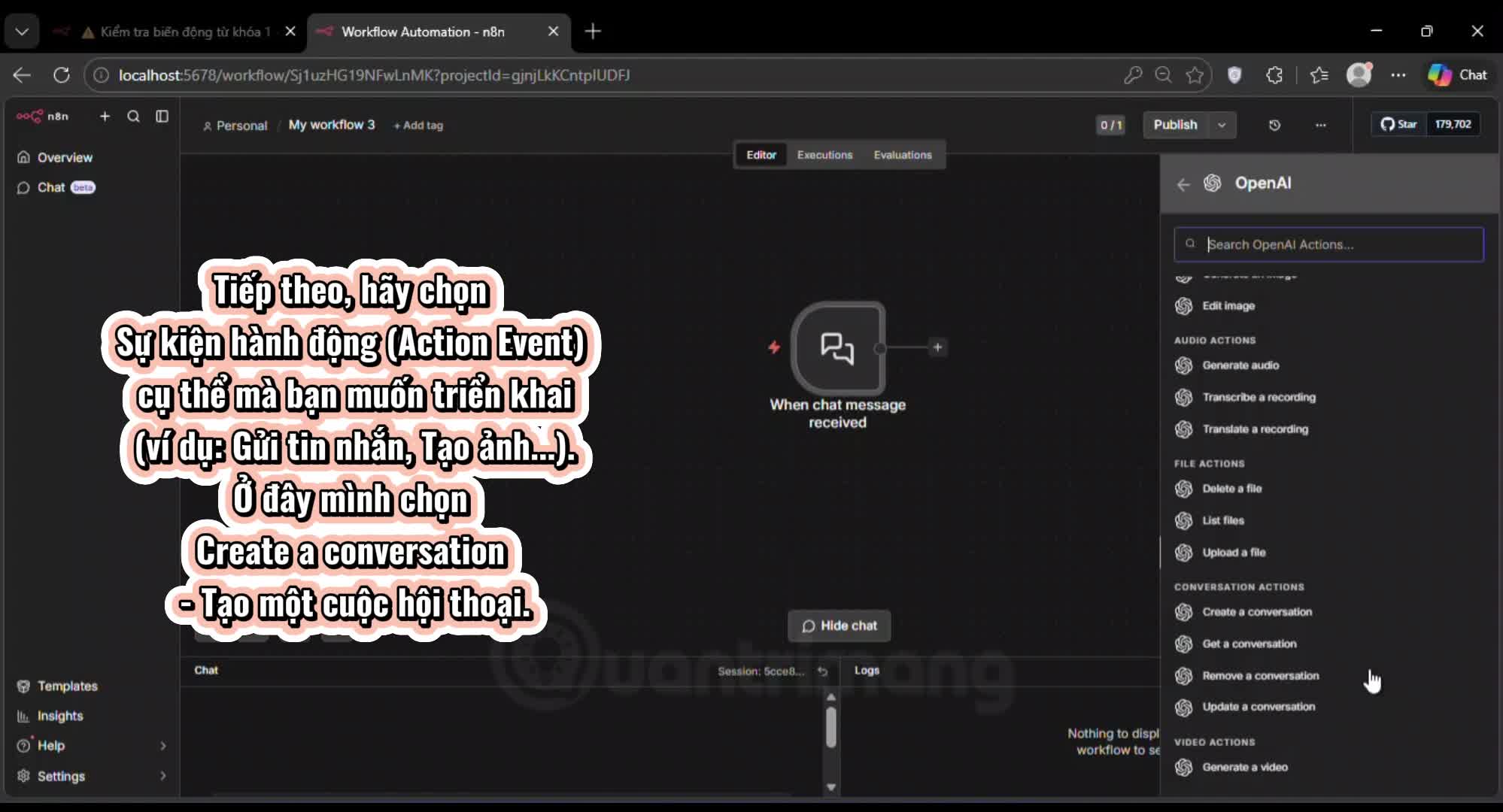The width and height of the screenshot is (1503, 812).
Task: Click the zoom out magnifier icon
Action: coord(1163,75)
